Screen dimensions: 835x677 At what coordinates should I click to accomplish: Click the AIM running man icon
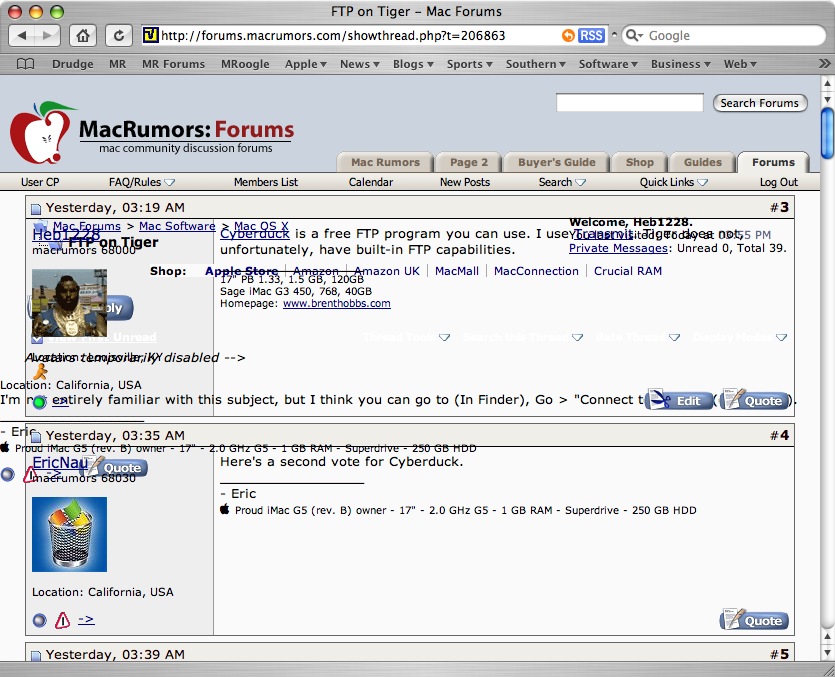click(x=40, y=371)
